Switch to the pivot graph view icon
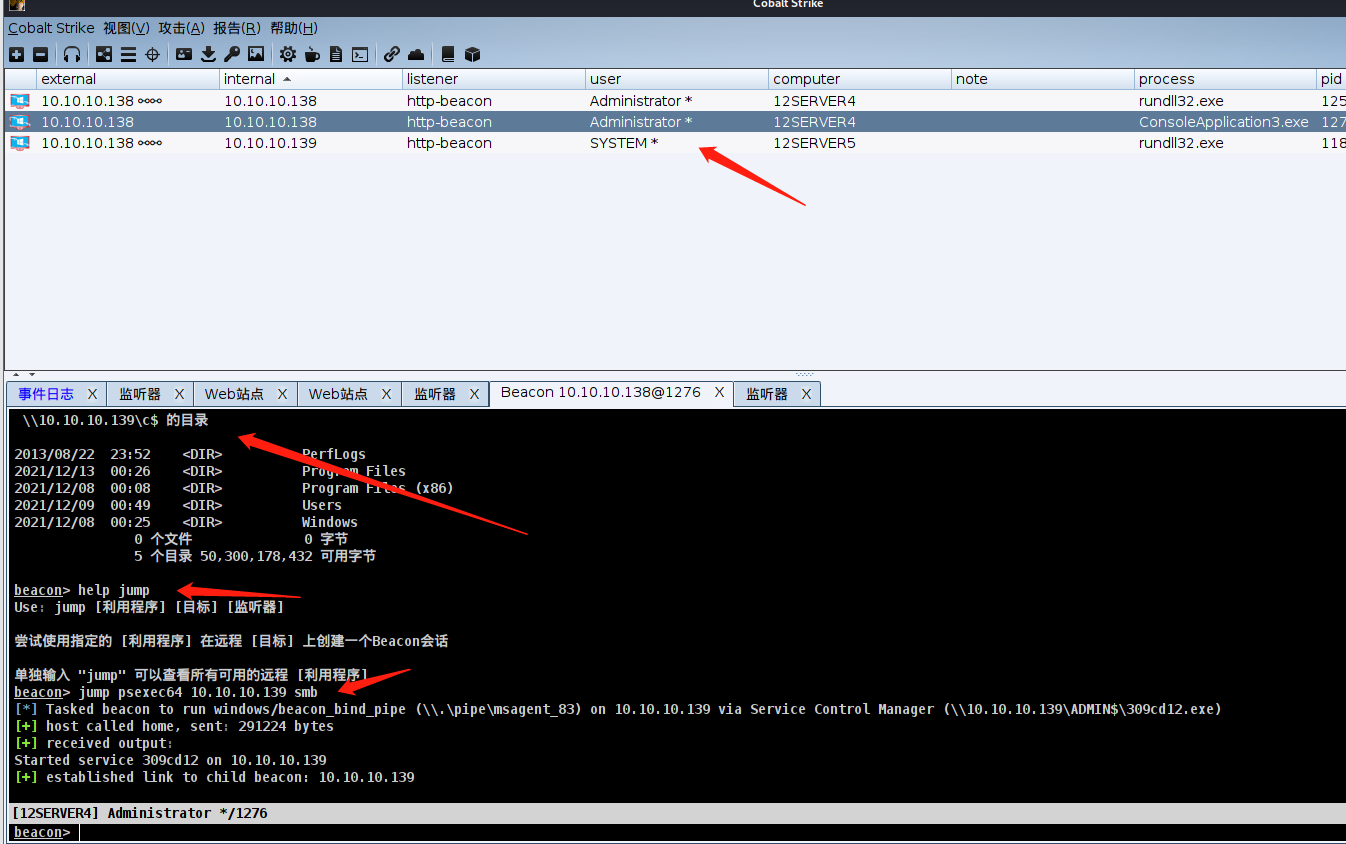1346x844 pixels. coord(104,54)
